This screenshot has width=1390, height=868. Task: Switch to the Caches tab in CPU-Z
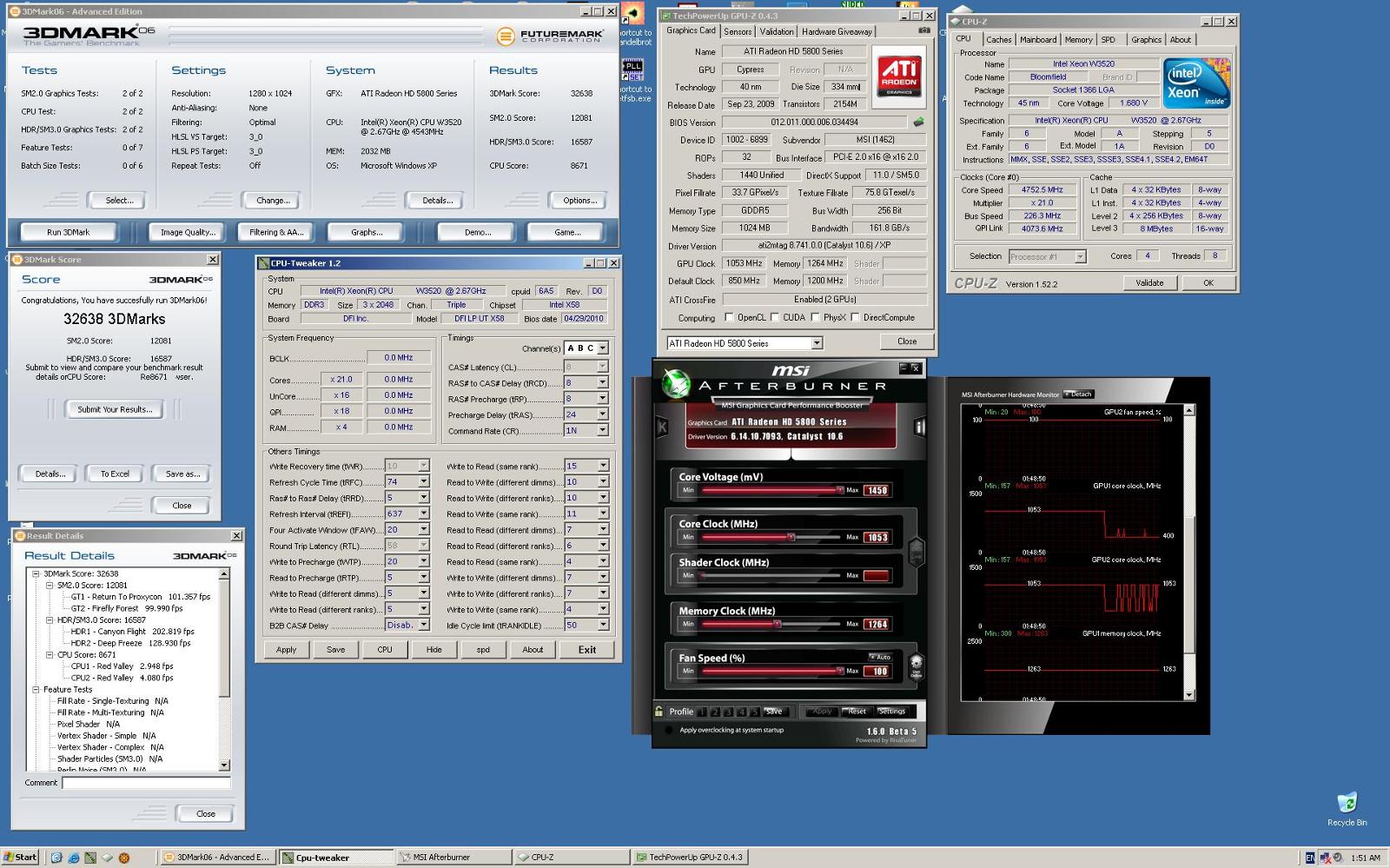coord(998,39)
